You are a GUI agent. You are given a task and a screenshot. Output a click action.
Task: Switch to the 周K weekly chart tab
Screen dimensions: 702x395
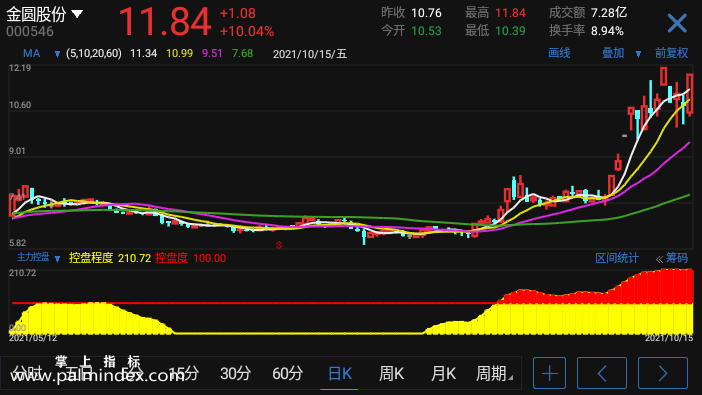click(391, 373)
